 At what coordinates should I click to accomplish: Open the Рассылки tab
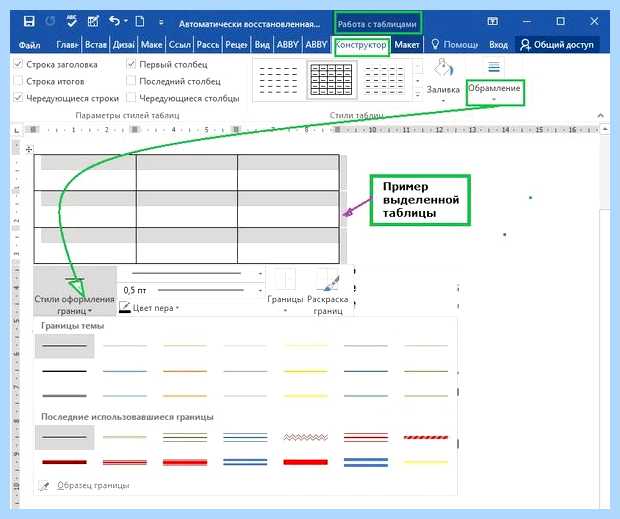click(x=208, y=45)
